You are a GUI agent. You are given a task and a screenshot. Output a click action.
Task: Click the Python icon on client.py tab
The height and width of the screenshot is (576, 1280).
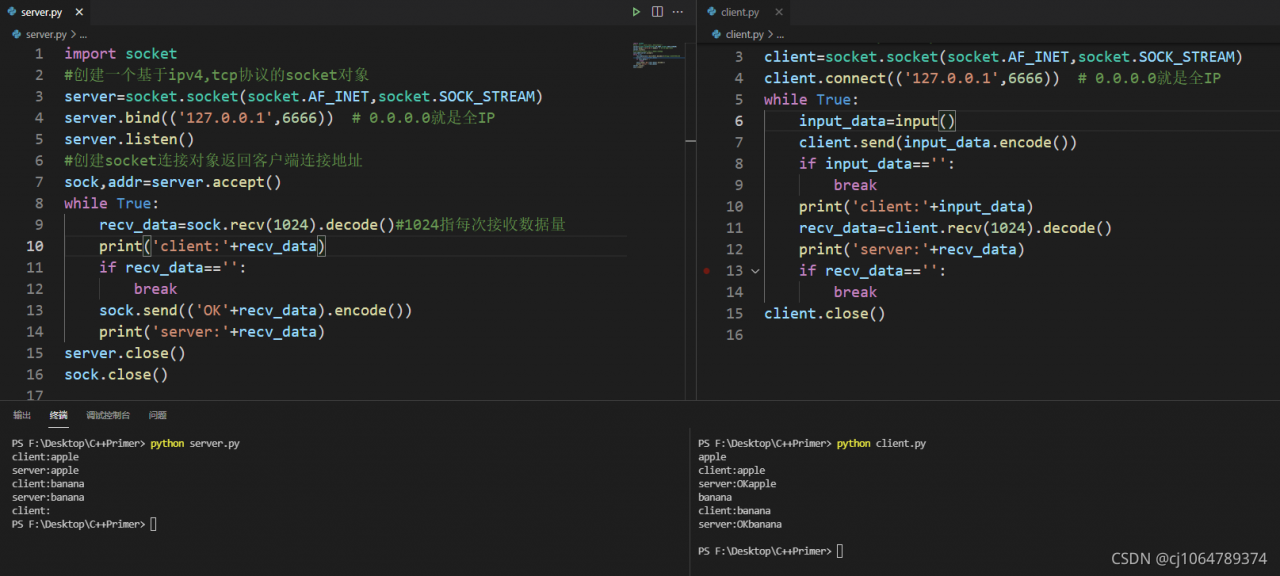click(712, 12)
